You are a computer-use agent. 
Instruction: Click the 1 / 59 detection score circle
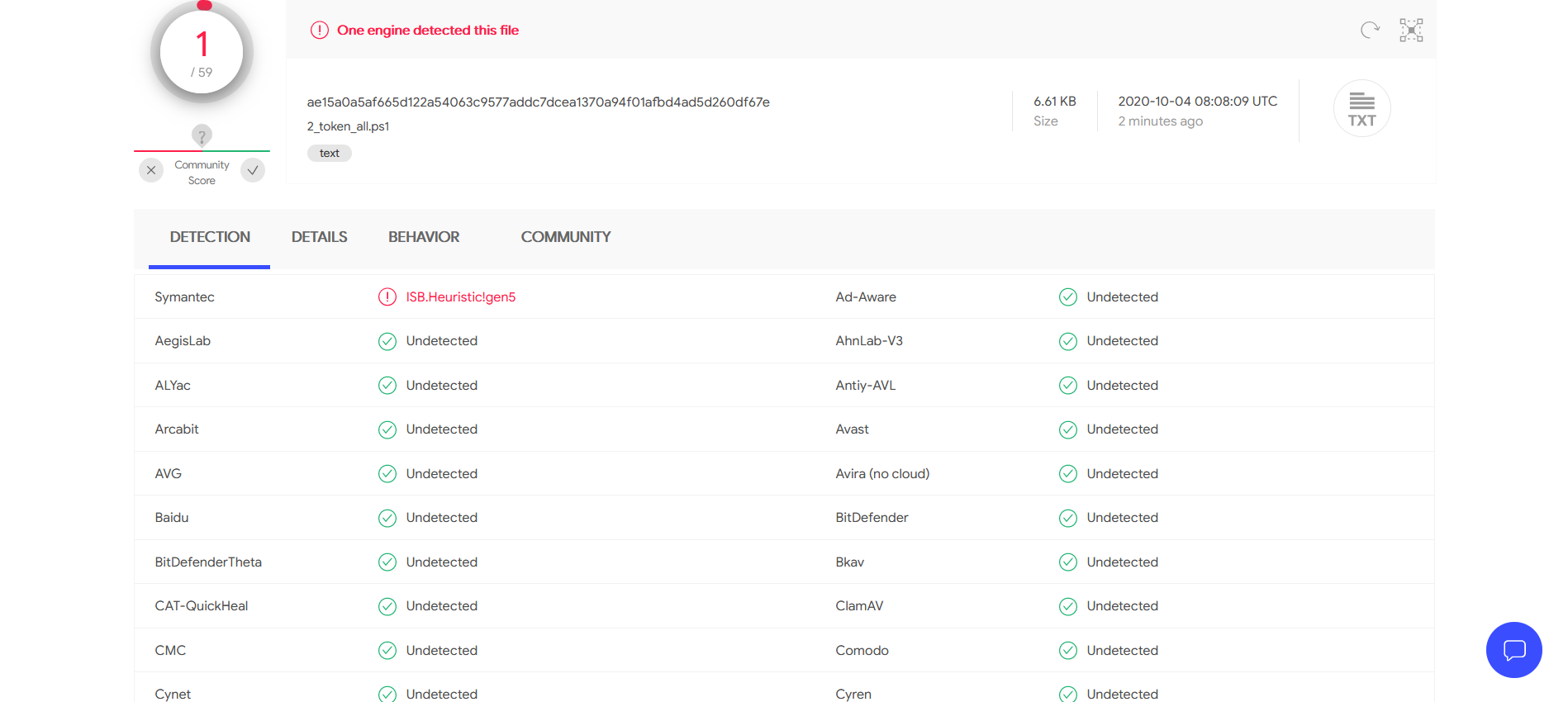(202, 52)
